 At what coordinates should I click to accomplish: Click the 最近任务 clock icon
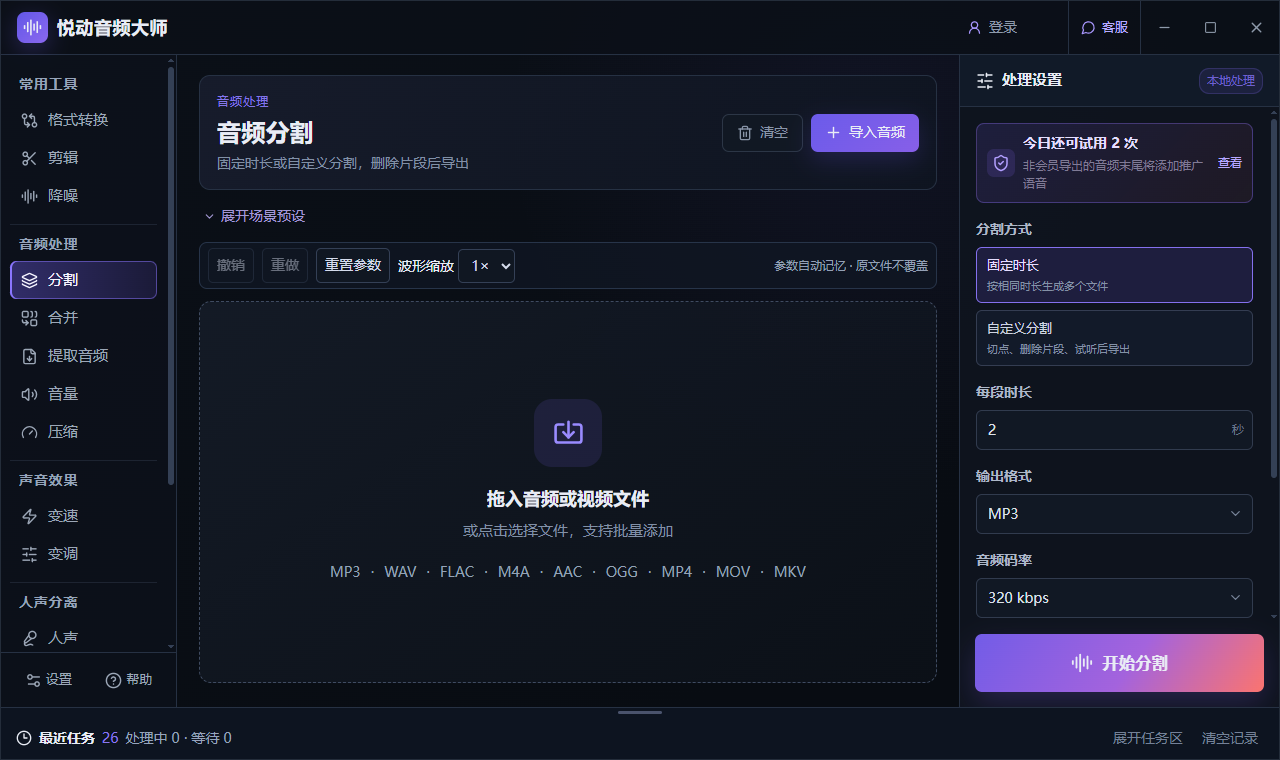pos(24,739)
